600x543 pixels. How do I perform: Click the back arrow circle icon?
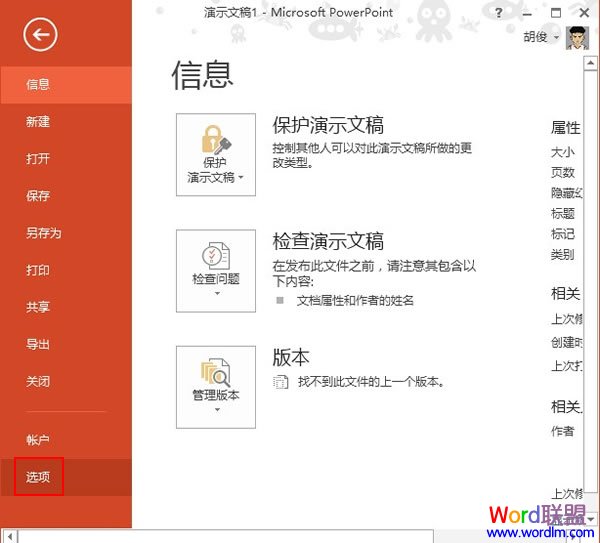coord(40,34)
